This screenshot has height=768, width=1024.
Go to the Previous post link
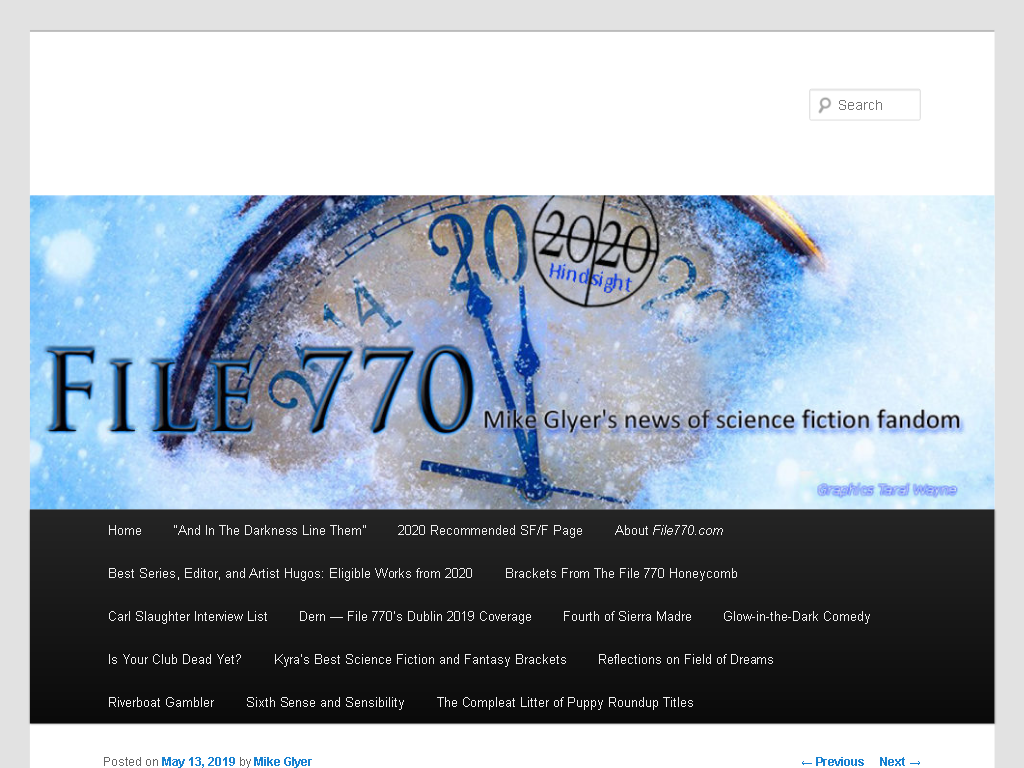coord(833,761)
